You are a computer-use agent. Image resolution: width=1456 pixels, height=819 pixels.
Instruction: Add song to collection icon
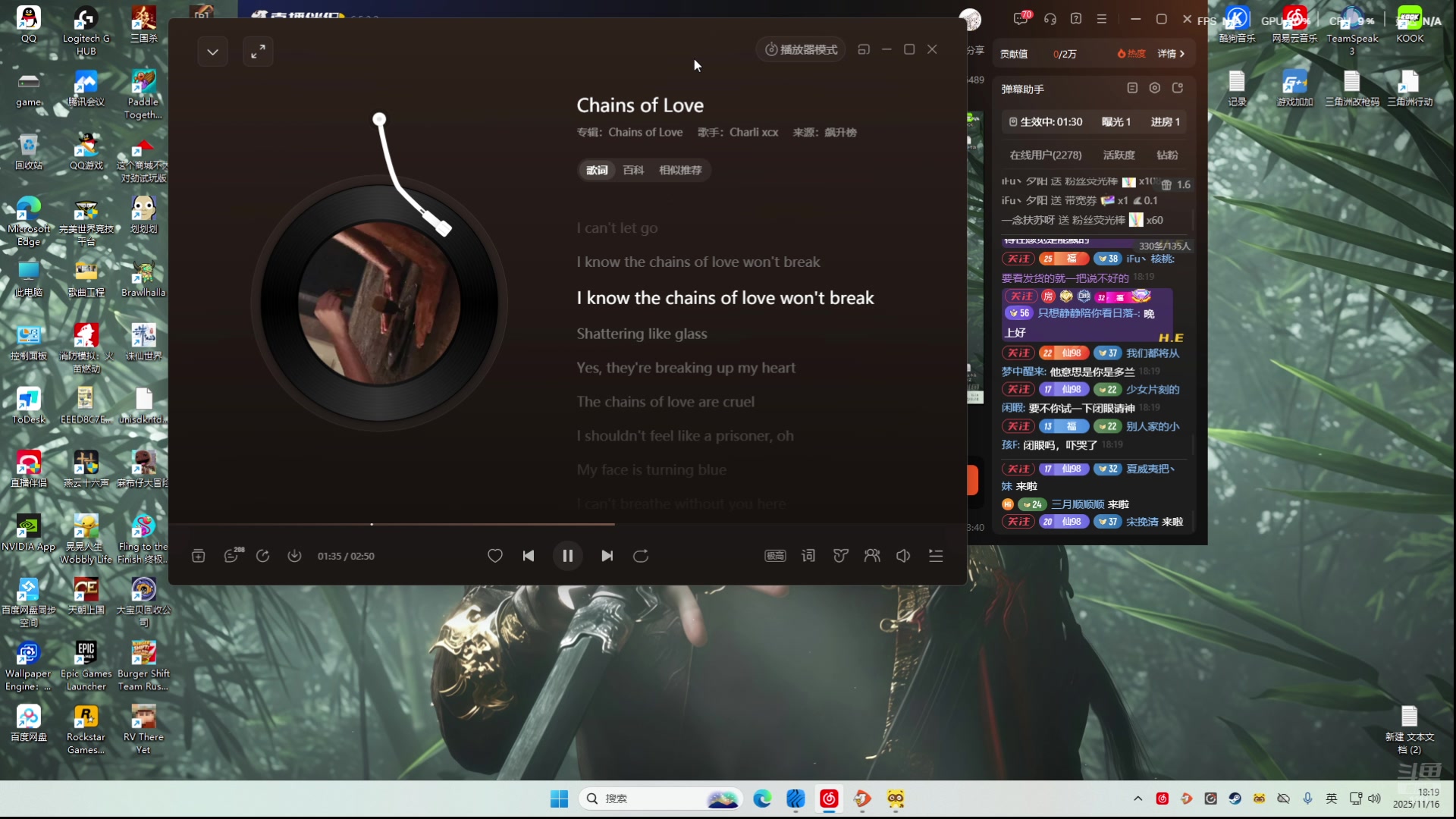tap(199, 556)
